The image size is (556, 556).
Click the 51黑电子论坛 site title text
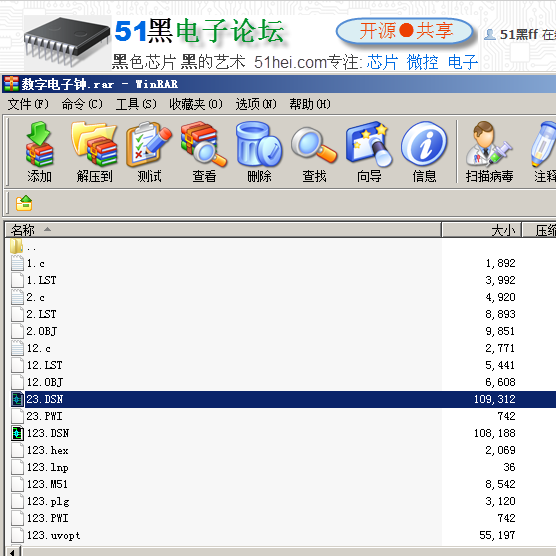pos(200,31)
